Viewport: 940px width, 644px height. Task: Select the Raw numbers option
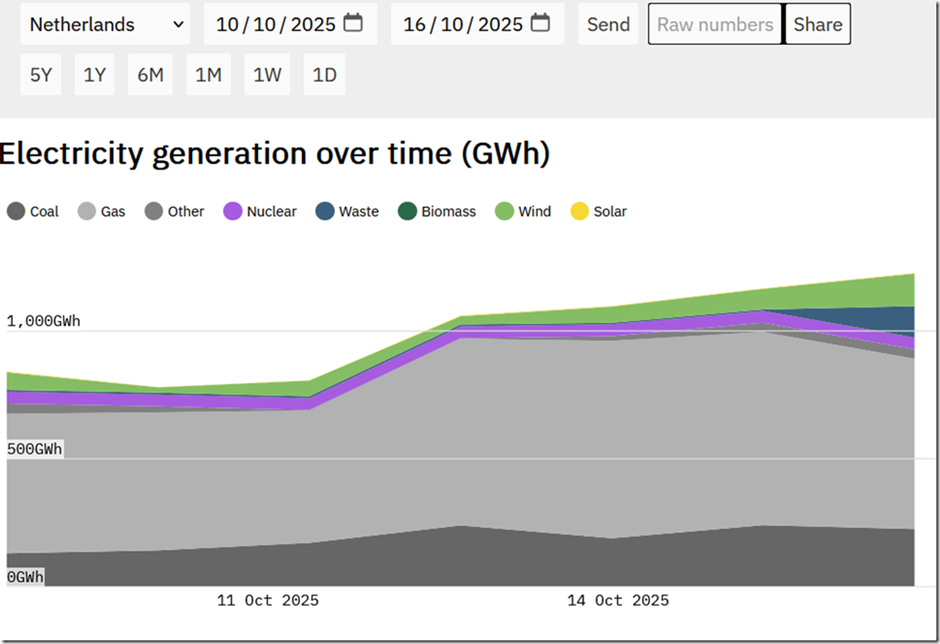coord(715,24)
